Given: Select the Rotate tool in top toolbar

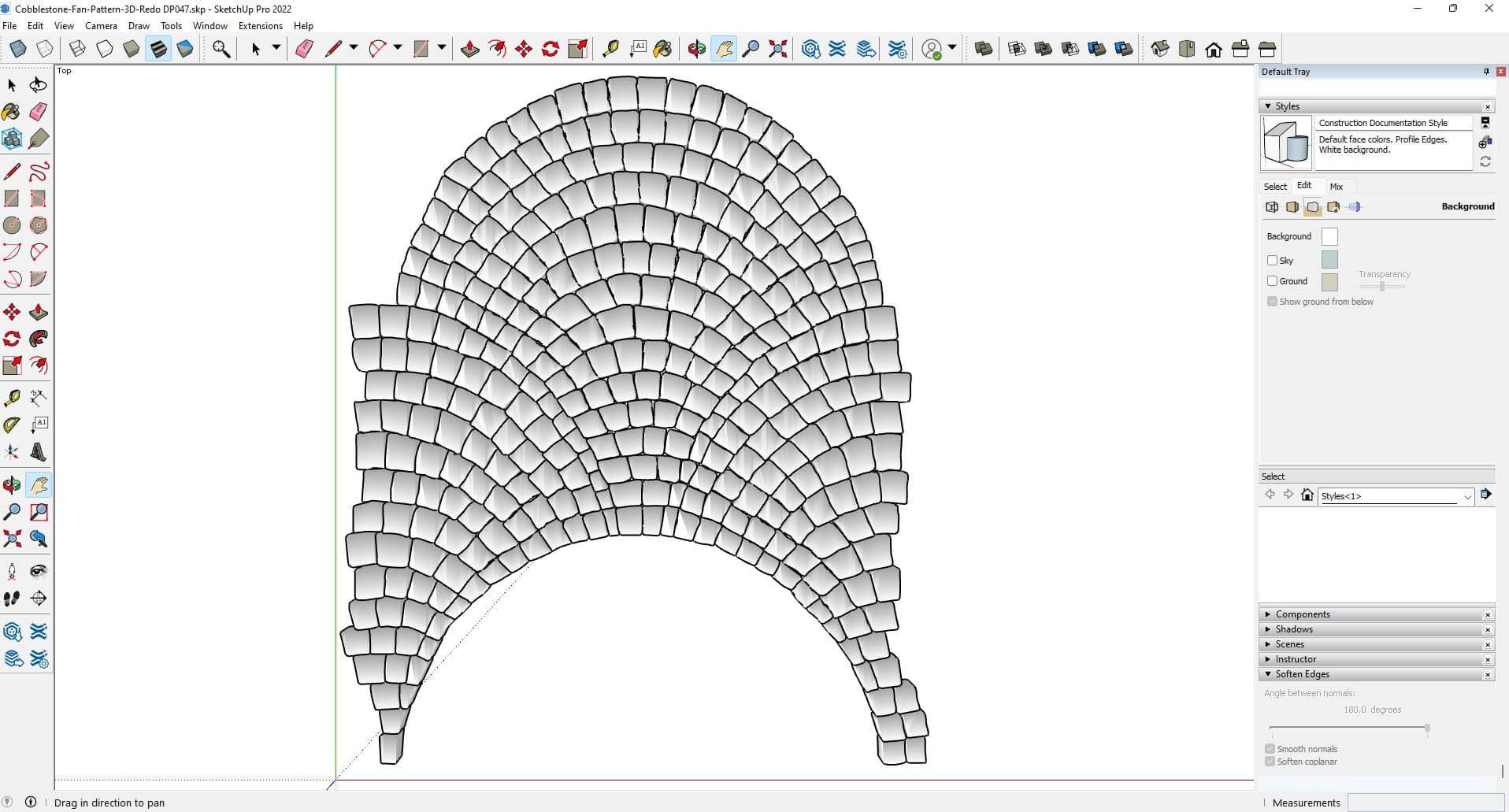Looking at the screenshot, I should pos(551,49).
